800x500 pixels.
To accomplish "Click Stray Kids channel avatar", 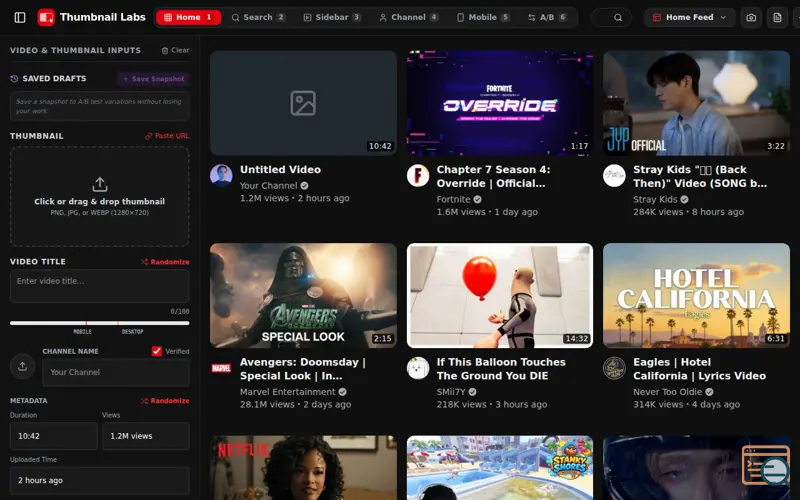I will 614,176.
